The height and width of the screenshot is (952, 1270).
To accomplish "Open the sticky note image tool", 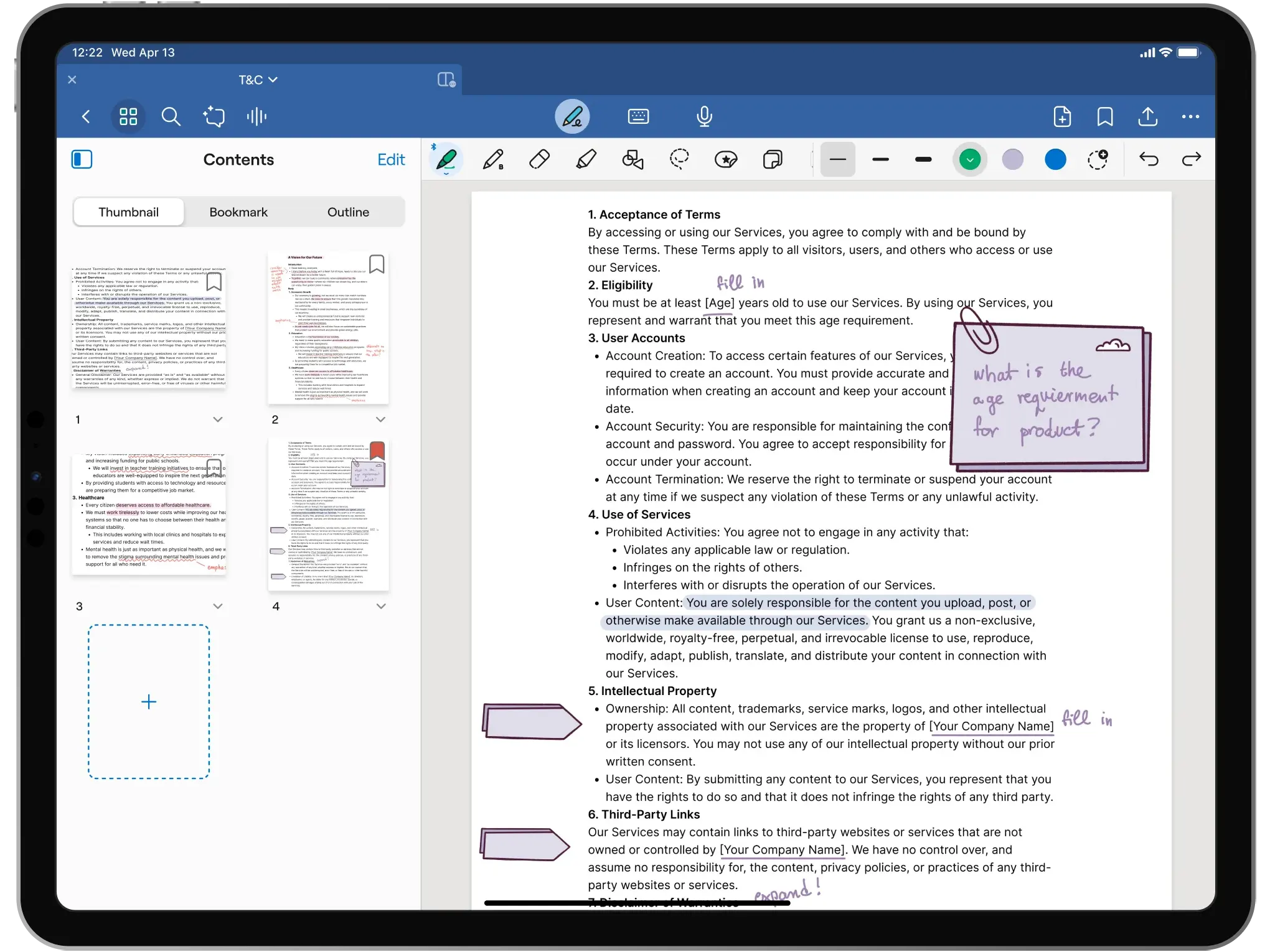I will pos(773,160).
